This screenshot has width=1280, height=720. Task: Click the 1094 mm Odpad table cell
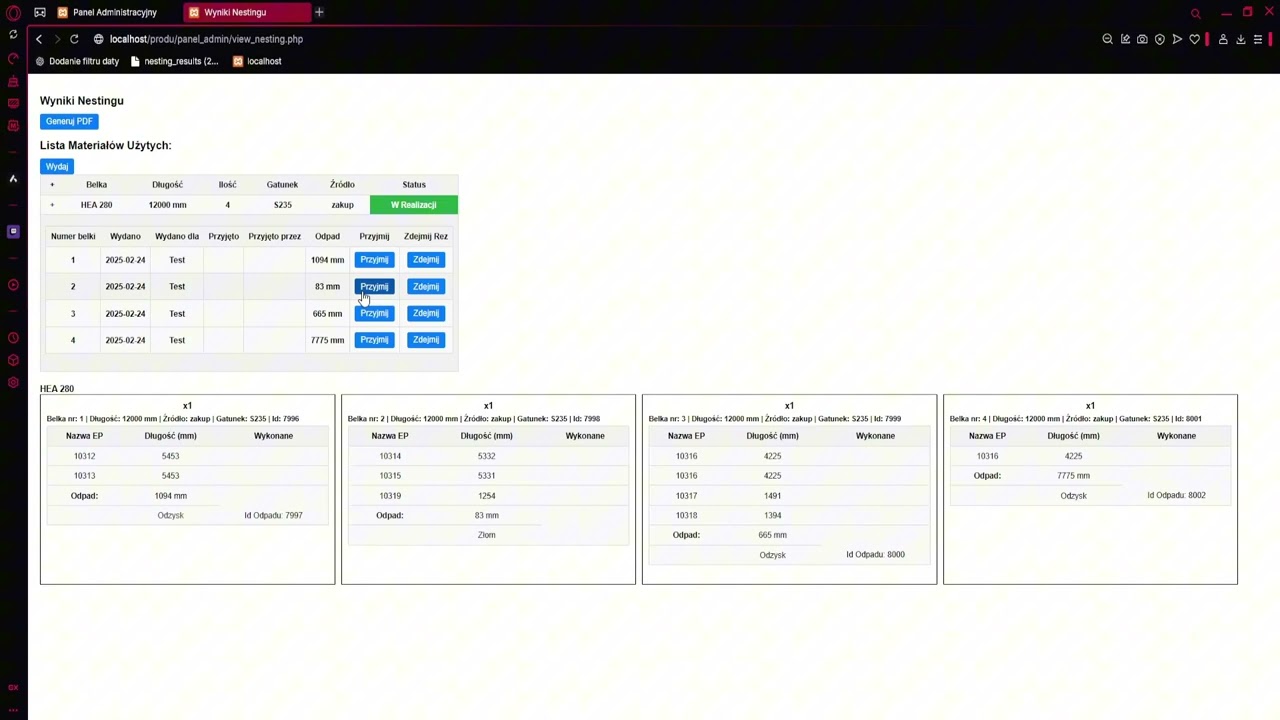coord(327,259)
